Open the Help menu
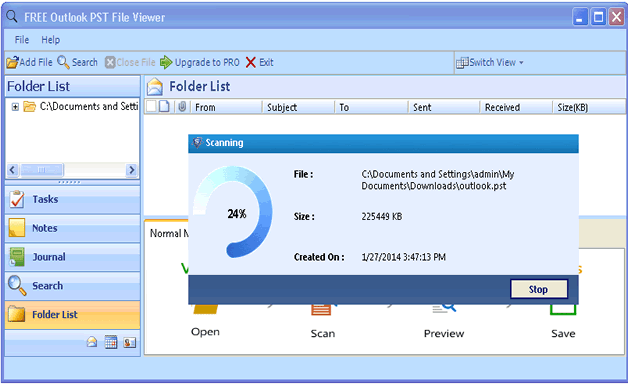 tap(50, 40)
